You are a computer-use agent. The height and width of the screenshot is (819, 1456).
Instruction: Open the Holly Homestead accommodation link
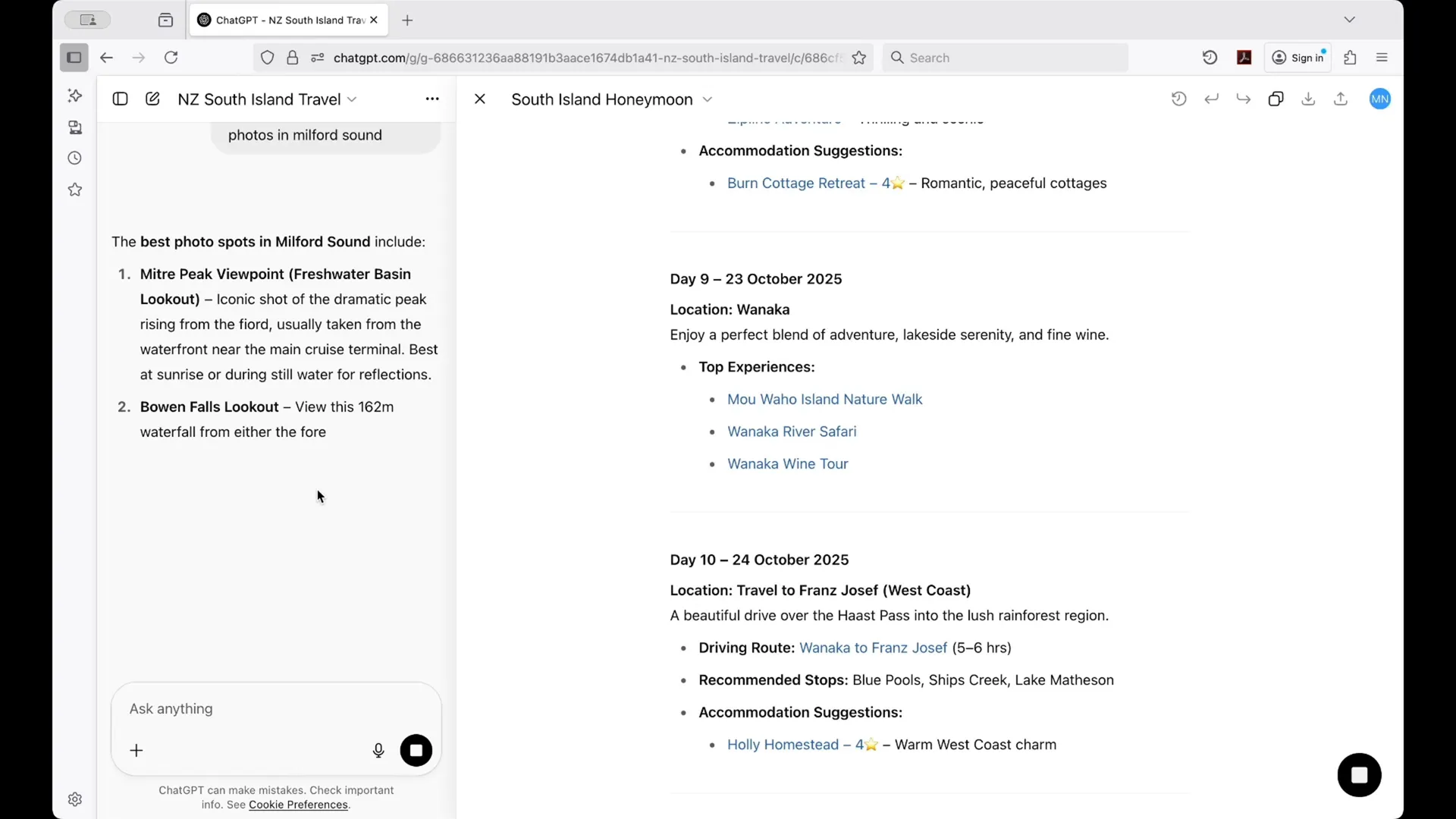802,745
